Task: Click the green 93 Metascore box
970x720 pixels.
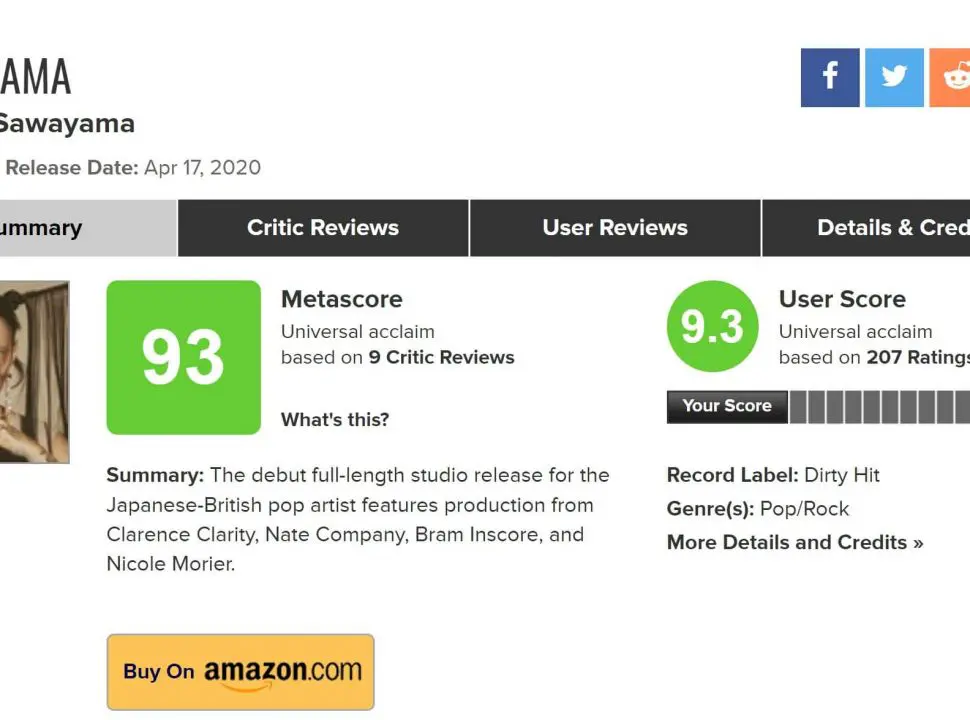Action: coord(183,357)
